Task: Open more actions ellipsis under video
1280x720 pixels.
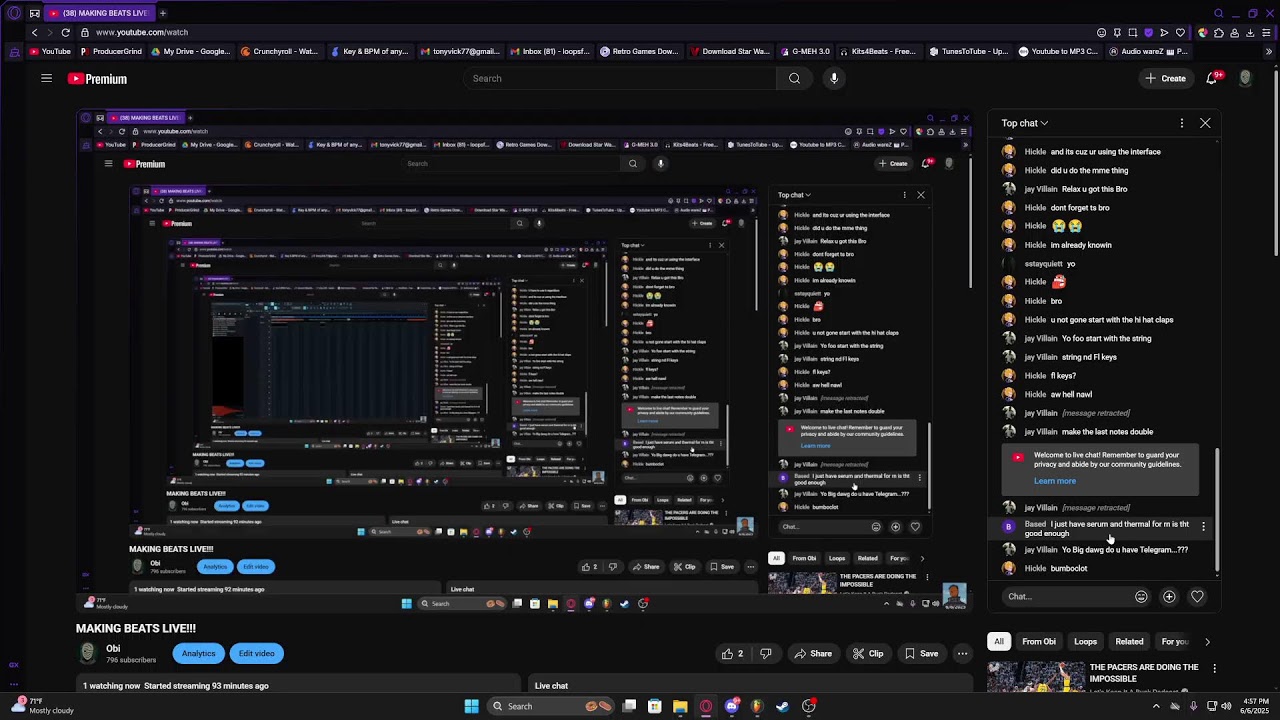Action: click(962, 654)
